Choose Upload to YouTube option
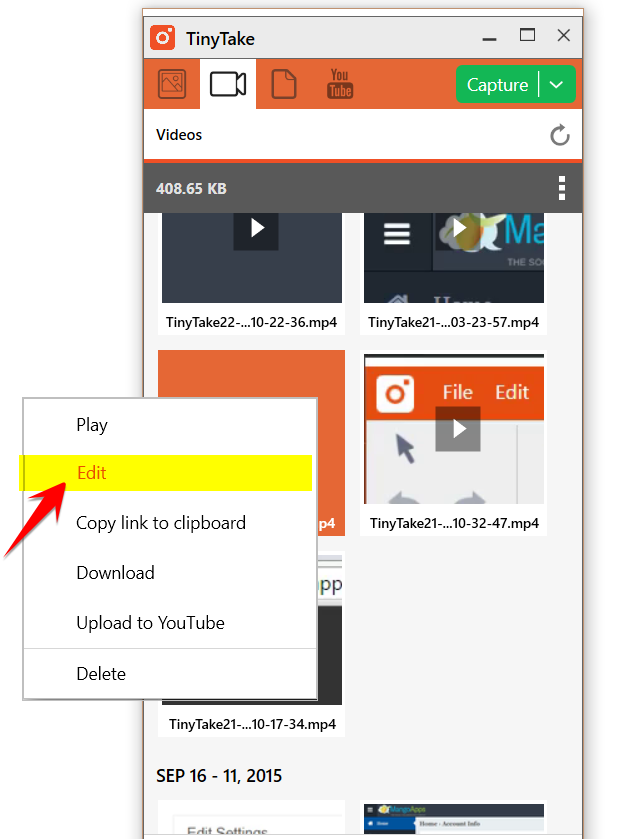The height and width of the screenshot is (839, 622). 170,623
